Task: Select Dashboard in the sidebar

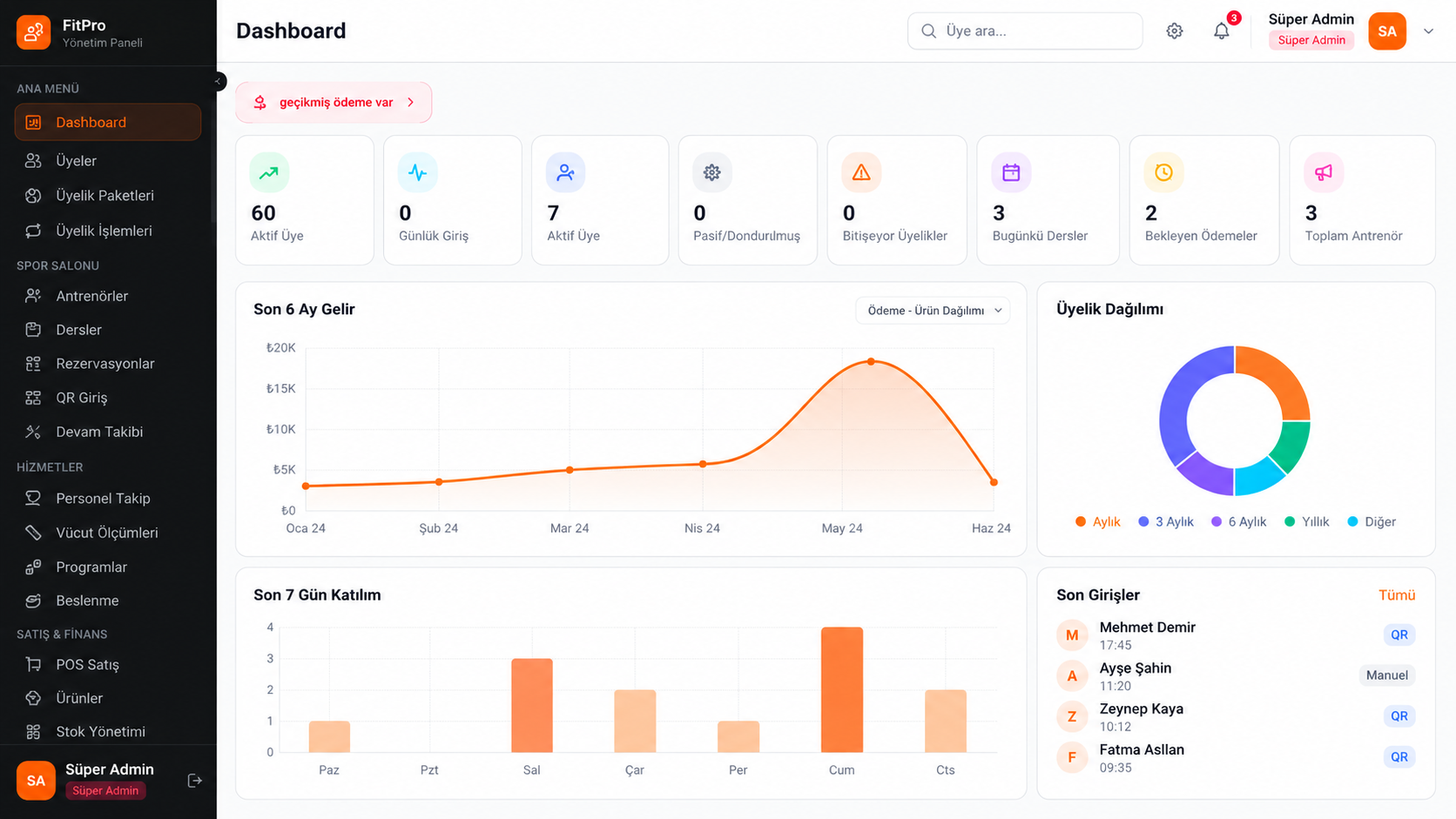Action: point(108,123)
